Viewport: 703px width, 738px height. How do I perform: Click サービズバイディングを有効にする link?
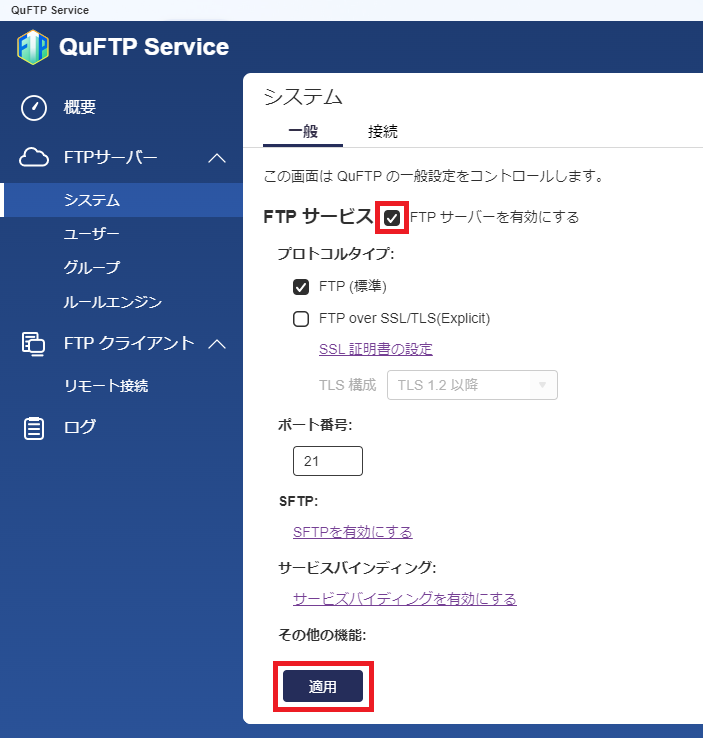[405, 599]
